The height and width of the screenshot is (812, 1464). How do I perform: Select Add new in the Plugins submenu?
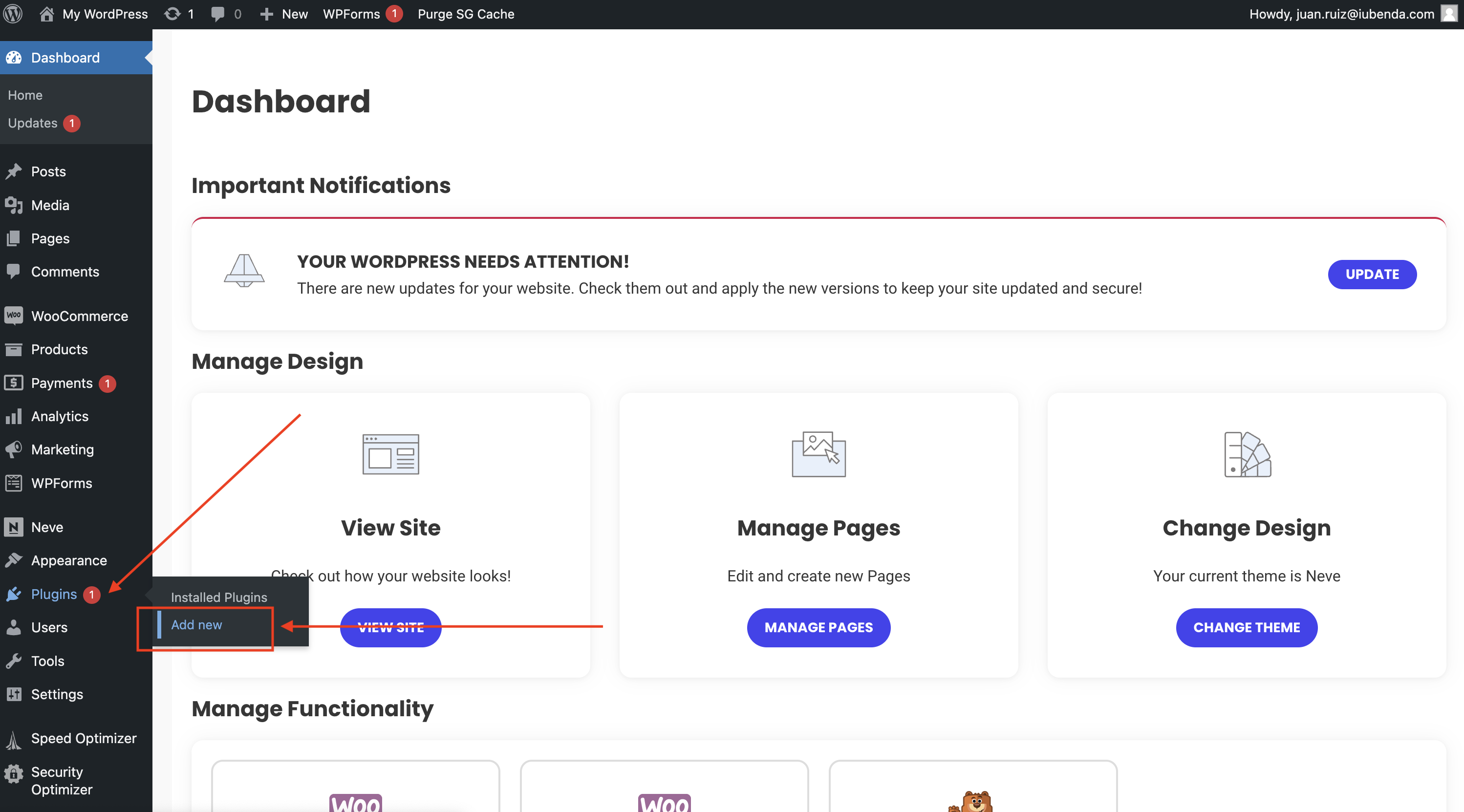196,625
